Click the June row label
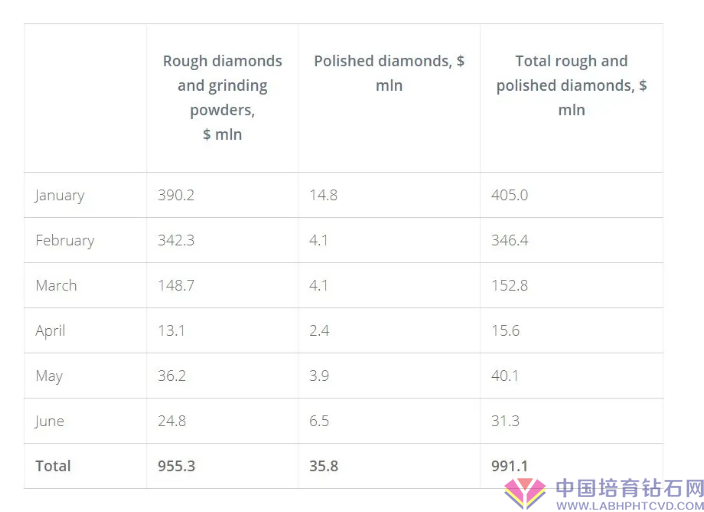The width and height of the screenshot is (704, 512). [x=49, y=421]
